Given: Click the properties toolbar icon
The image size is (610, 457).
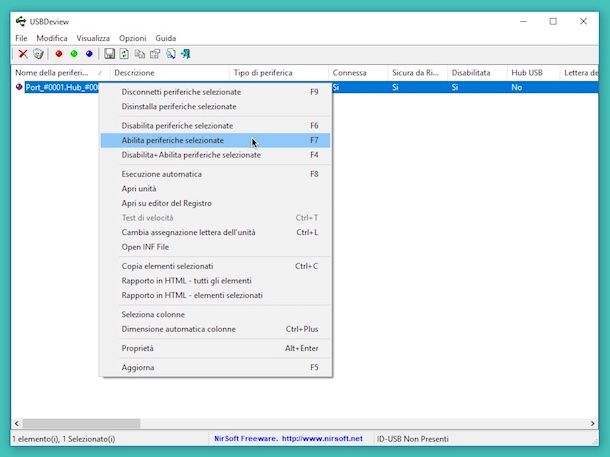Looking at the screenshot, I should pos(155,54).
